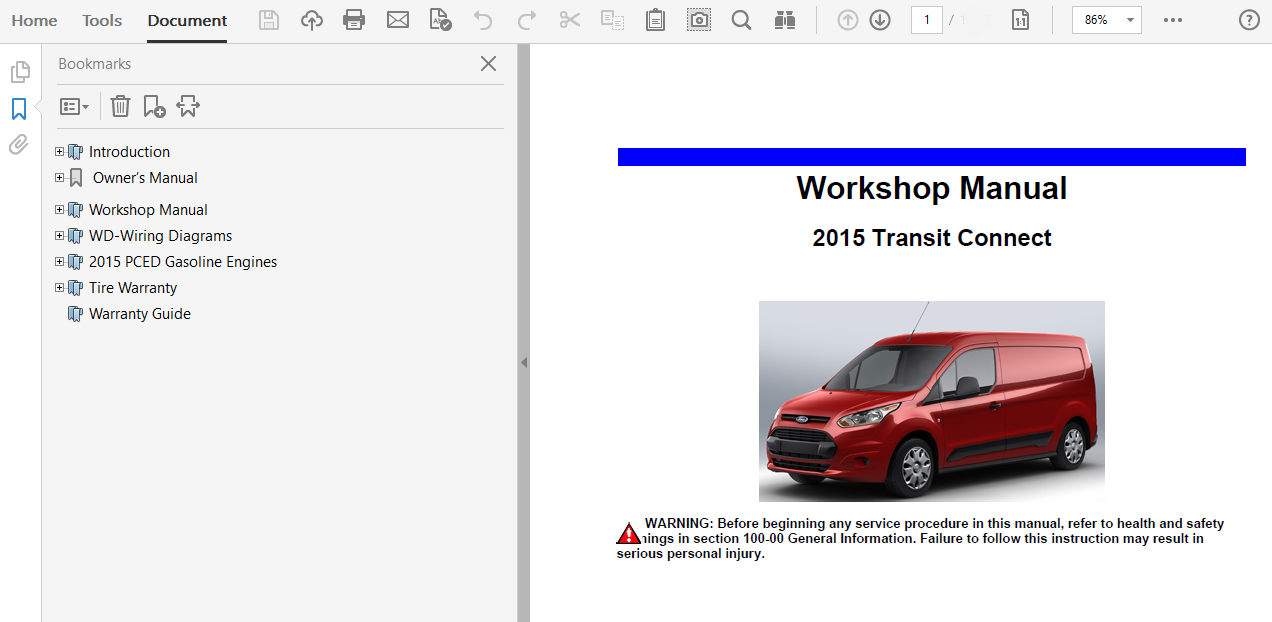Open the Warranty Guide bookmark
Viewport: 1272px width, 622px height.
(x=139, y=314)
